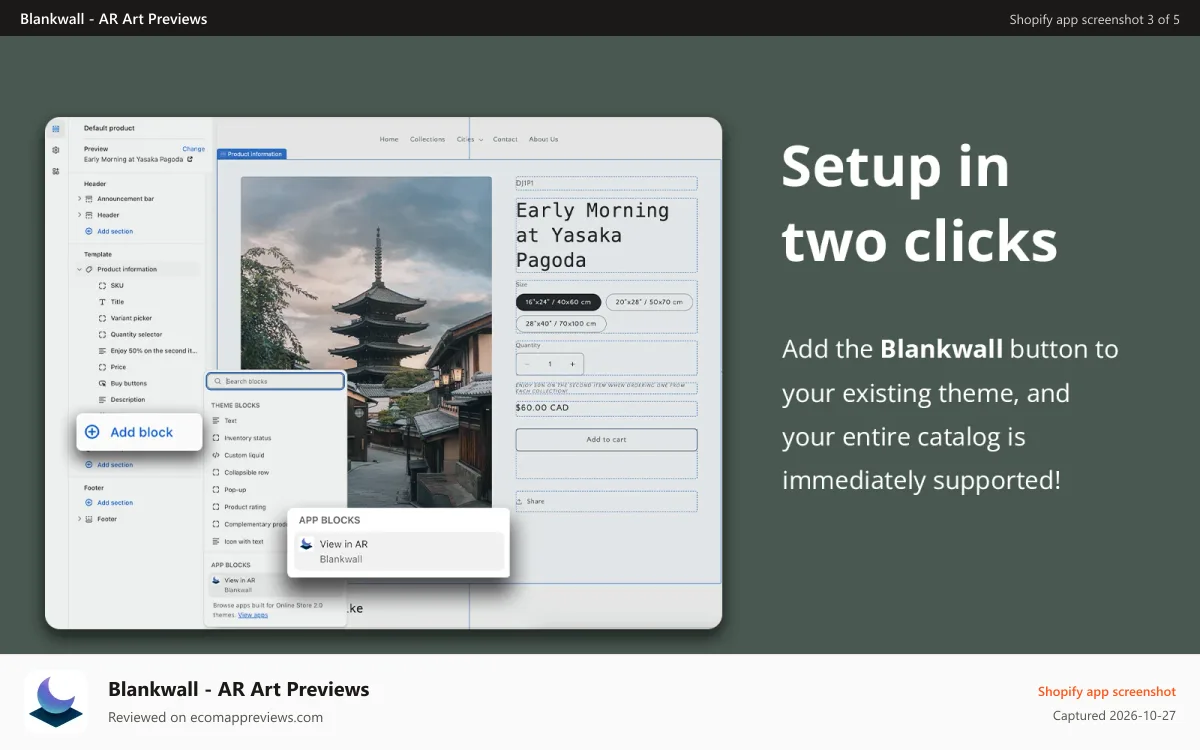Select the 16"x24" / 40x60 cm size
The height and width of the screenshot is (750, 1200).
tap(558, 302)
